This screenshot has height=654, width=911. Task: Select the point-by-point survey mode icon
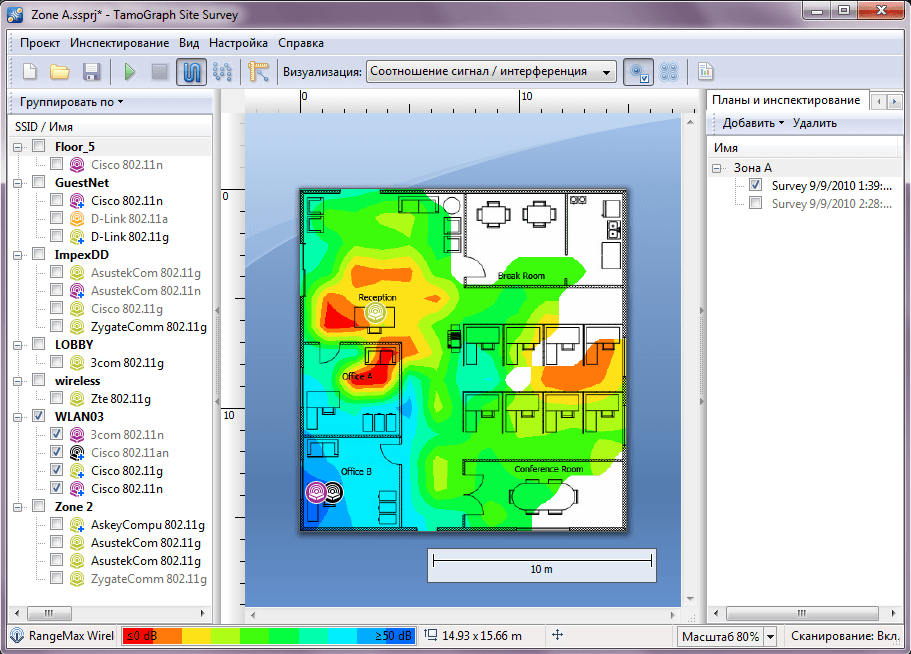[x=223, y=72]
